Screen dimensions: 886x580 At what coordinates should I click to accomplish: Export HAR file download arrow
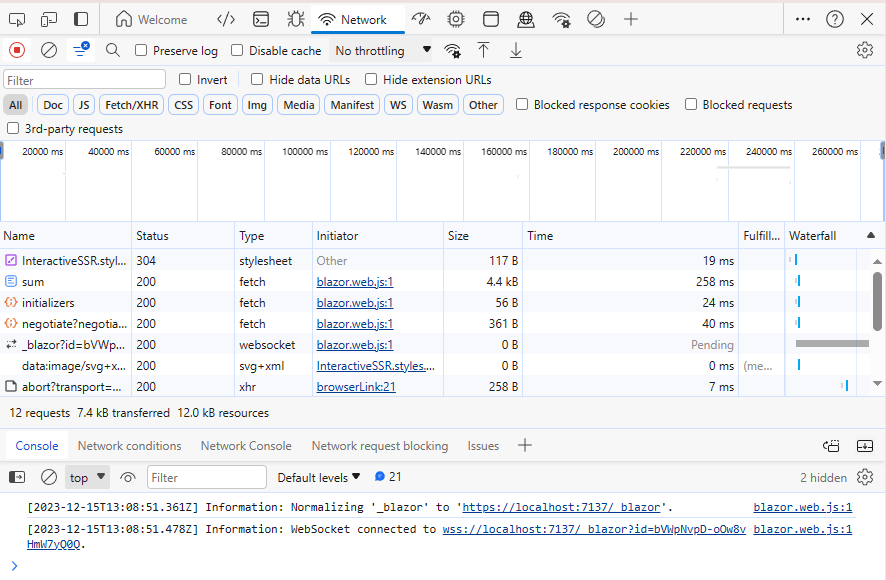pyautogui.click(x=515, y=51)
